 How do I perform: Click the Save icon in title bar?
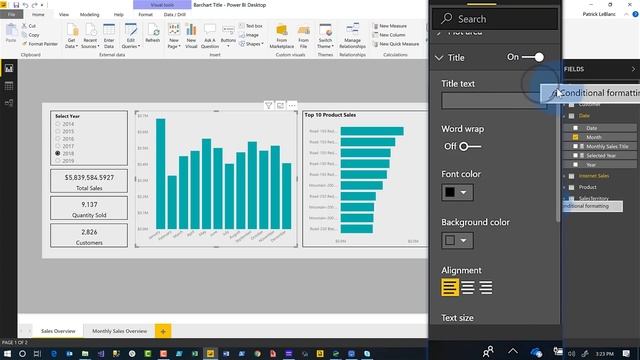click(x=16, y=5)
